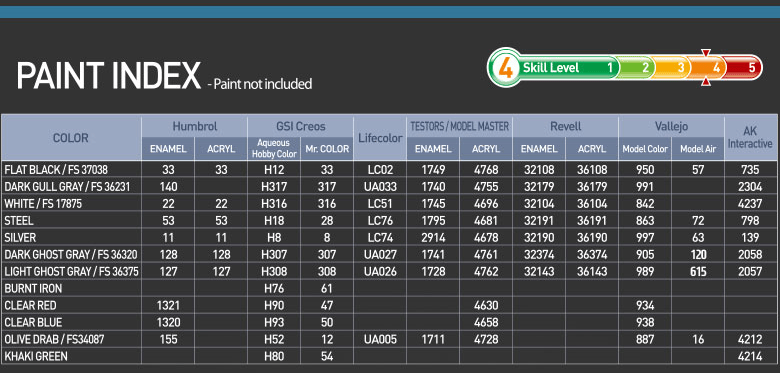
Task: Click the H76 cell in Burnt Iron row
Action: tap(274, 288)
